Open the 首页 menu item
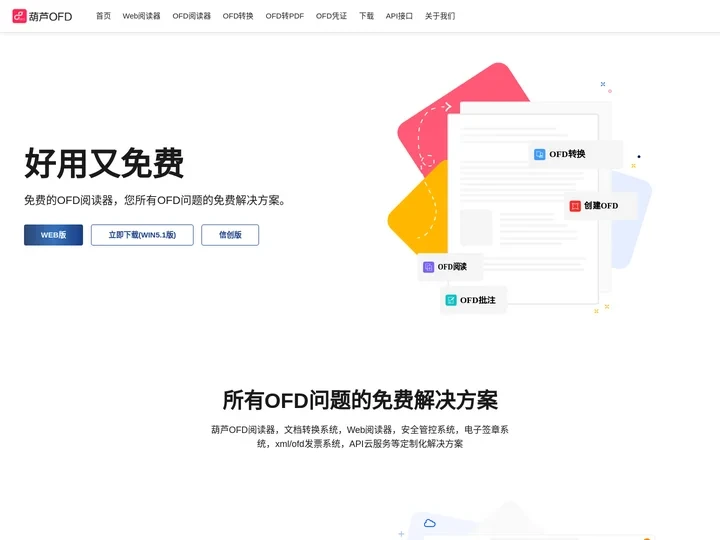720x540 pixels. click(x=103, y=16)
